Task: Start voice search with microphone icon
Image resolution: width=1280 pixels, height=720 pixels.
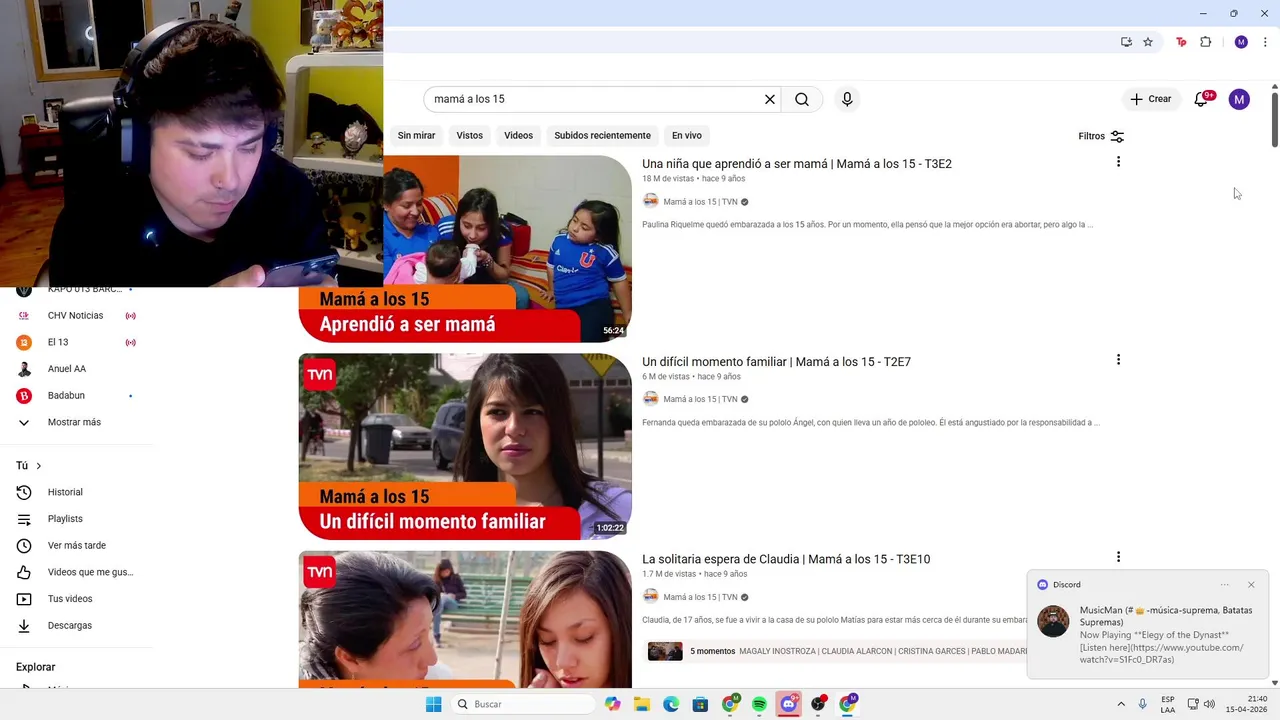Action: pos(847,99)
